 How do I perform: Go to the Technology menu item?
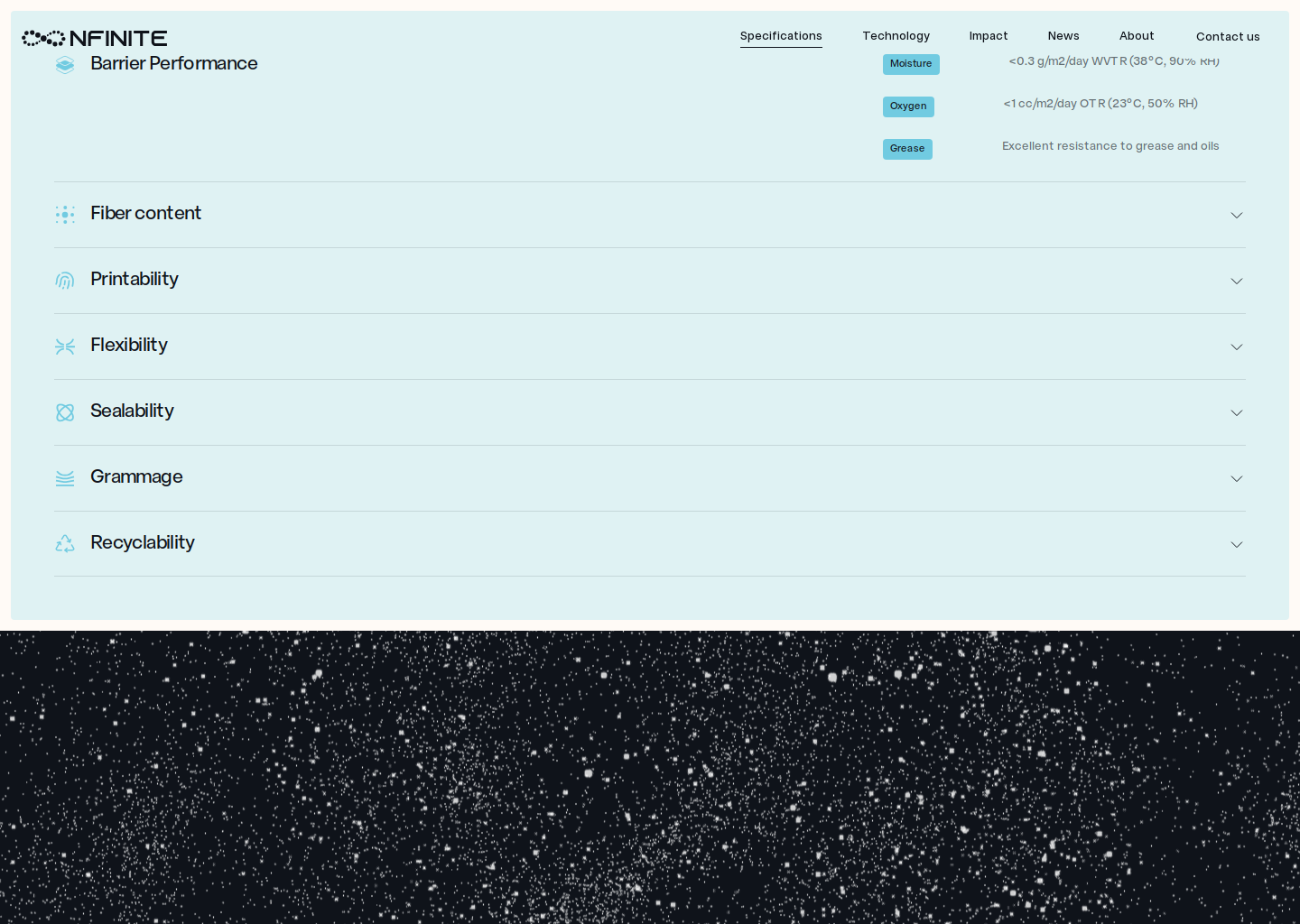[x=896, y=36]
